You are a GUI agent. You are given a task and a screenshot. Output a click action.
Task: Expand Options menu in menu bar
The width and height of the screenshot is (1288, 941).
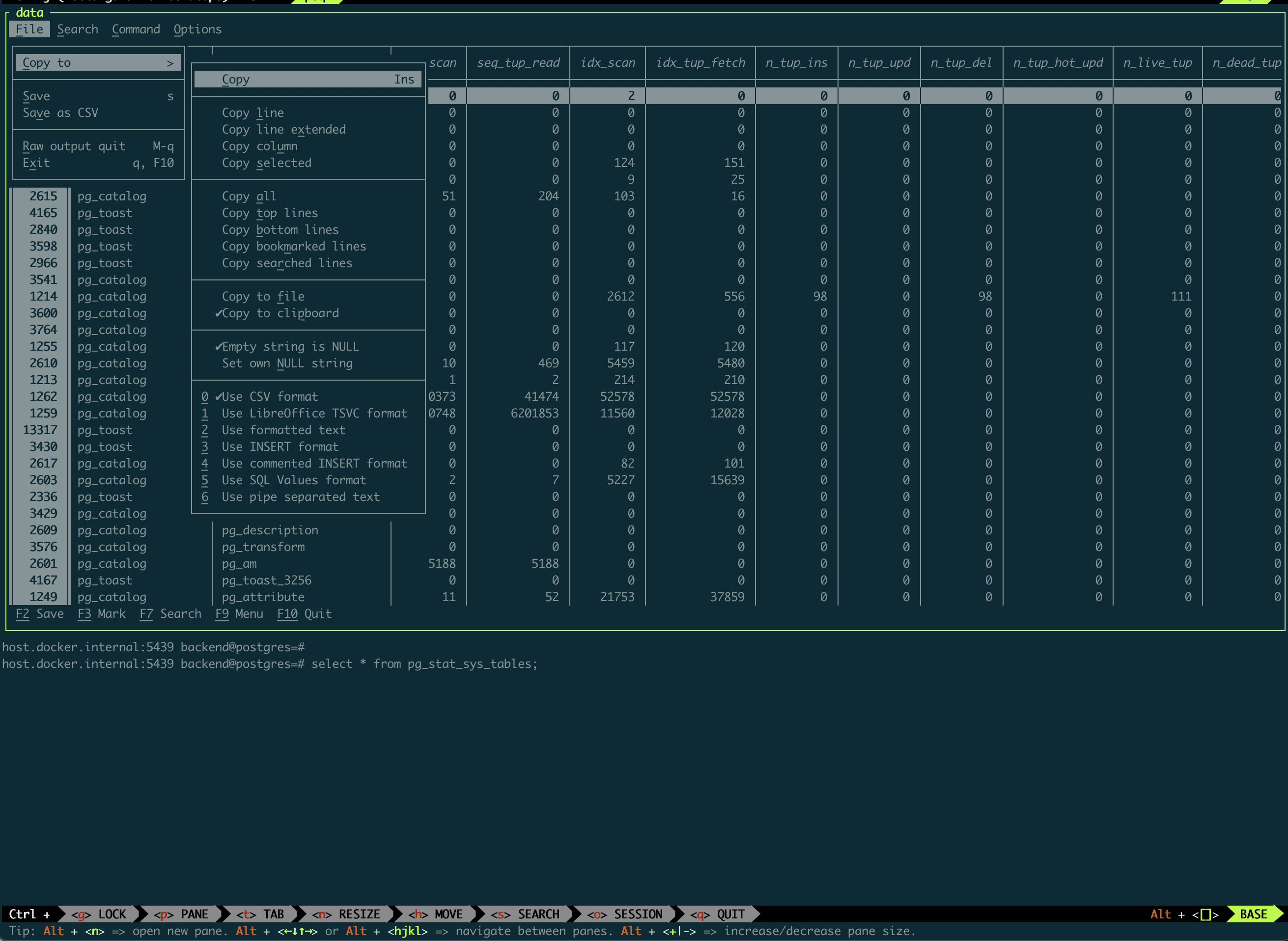197,28
